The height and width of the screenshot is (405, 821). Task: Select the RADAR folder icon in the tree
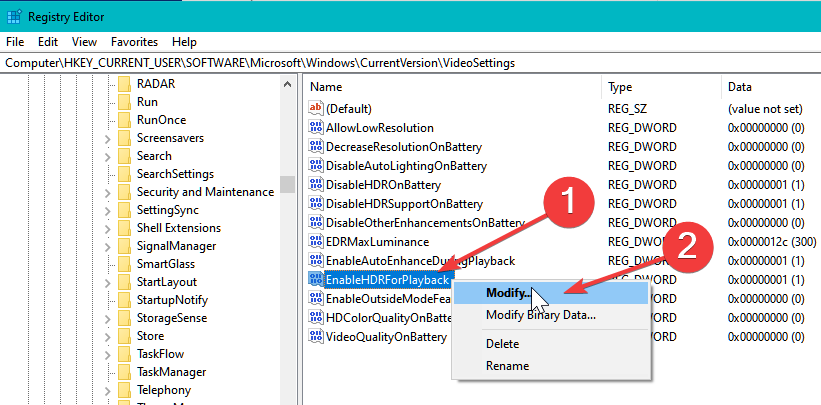[x=124, y=83]
